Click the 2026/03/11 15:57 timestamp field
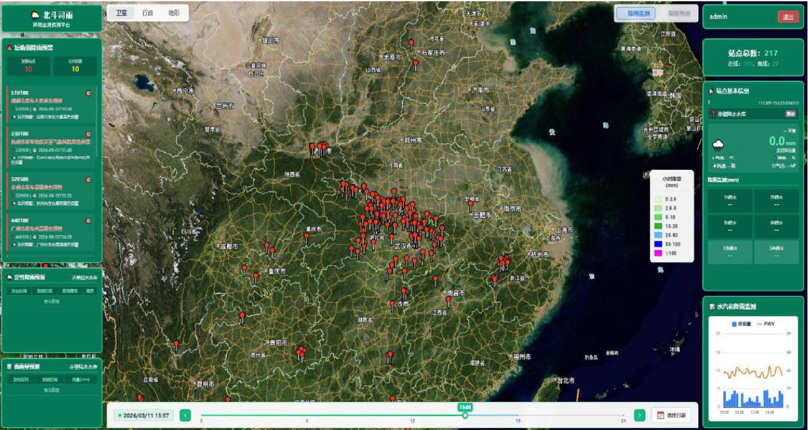Viewport: 808px width, 430px height. click(144, 415)
